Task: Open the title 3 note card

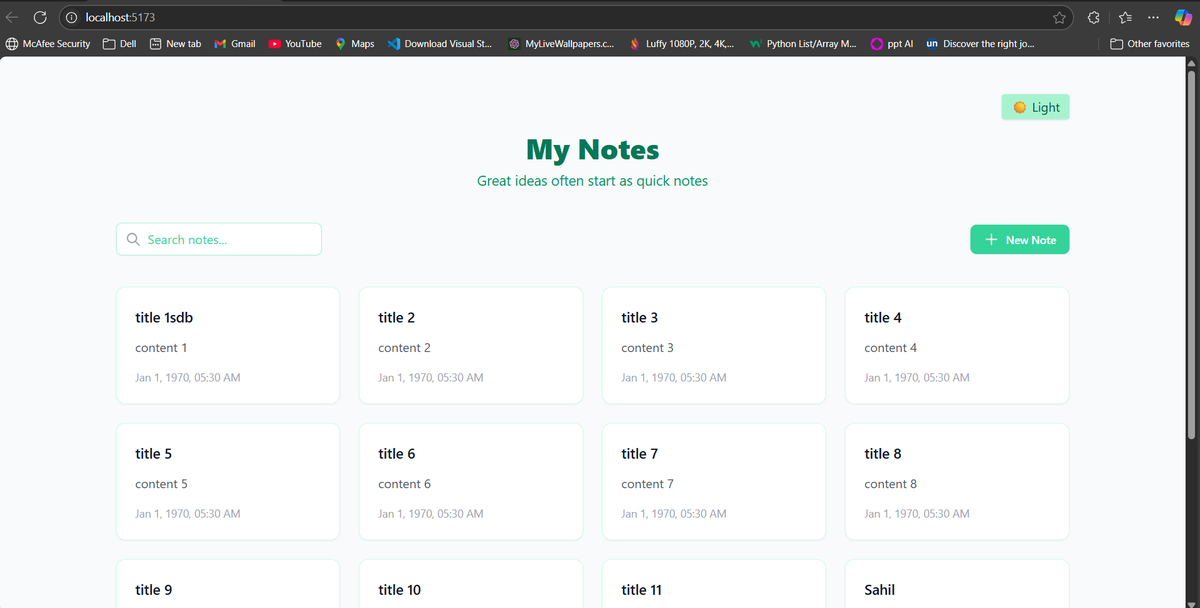Action: [714, 346]
